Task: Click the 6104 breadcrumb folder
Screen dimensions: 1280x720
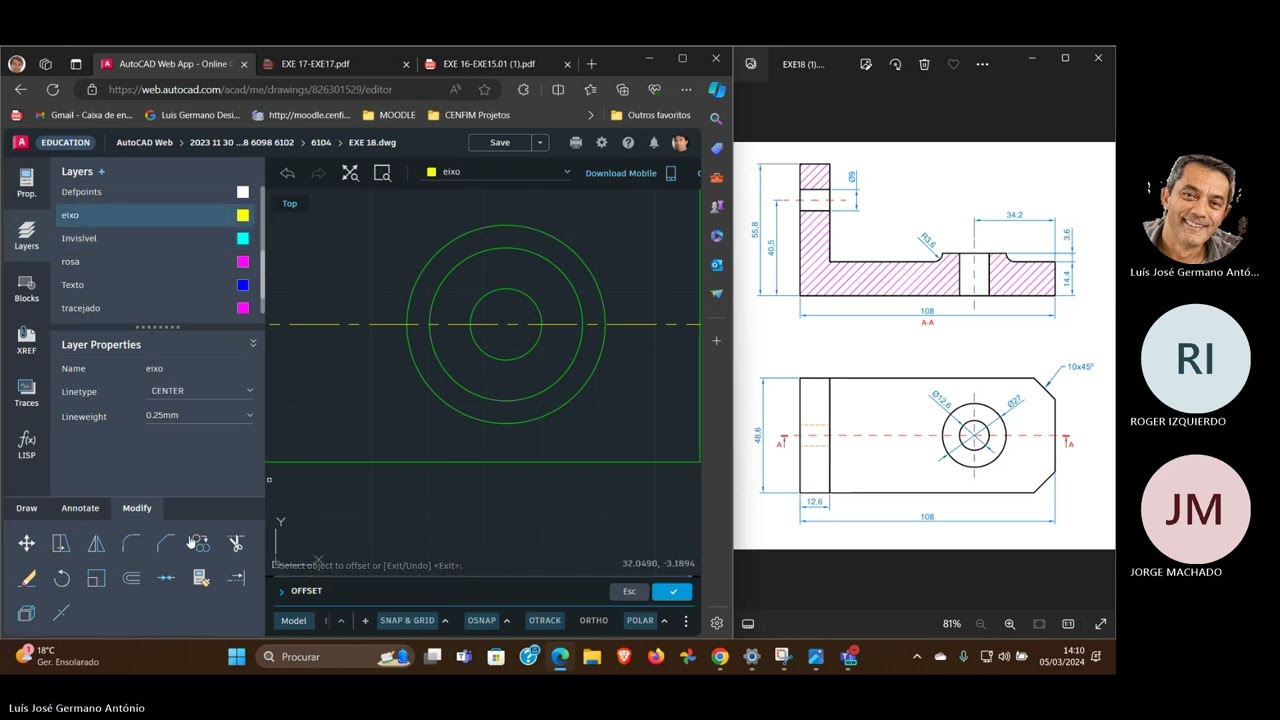Action: tap(321, 143)
